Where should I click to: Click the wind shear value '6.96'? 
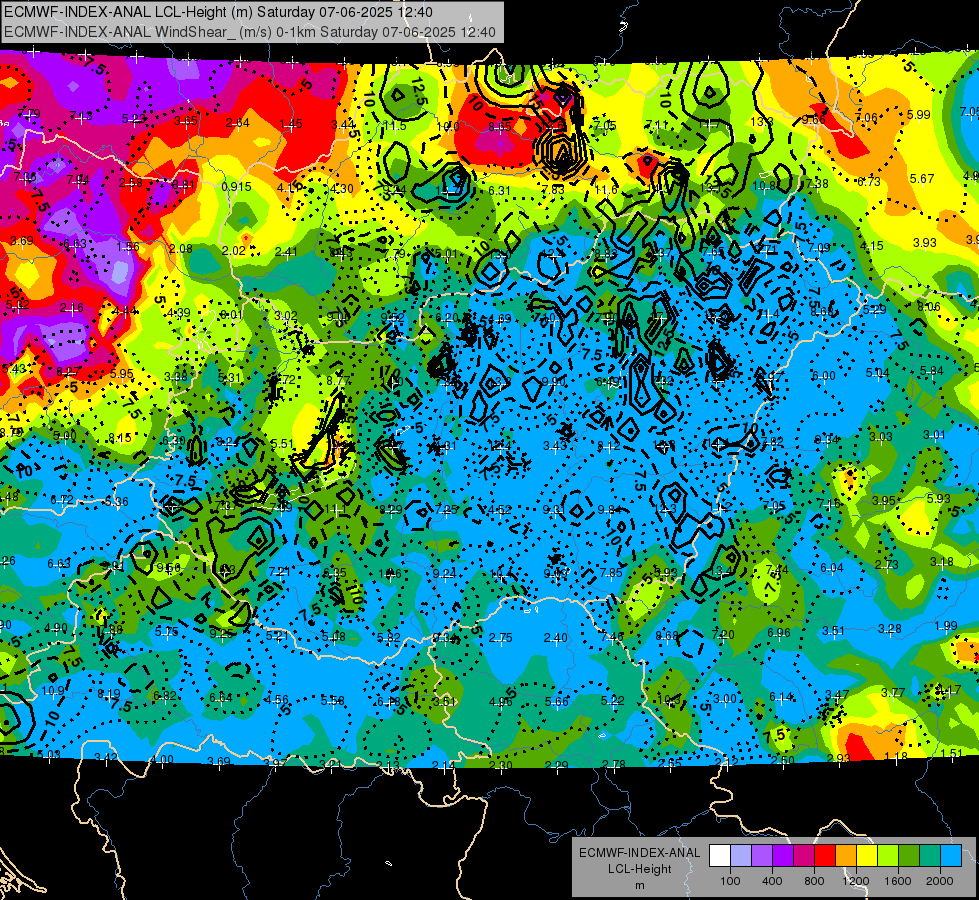pyautogui.click(x=779, y=633)
